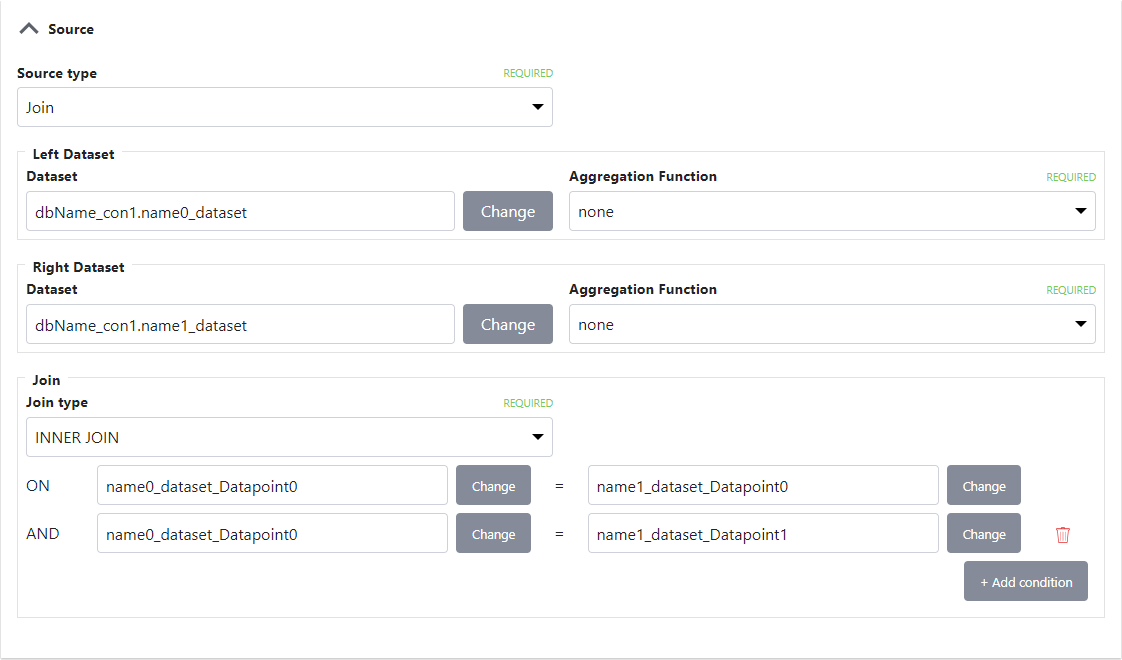This screenshot has width=1122, height=660.
Task: Select AND row name0_dataset_Datapoint0 field
Action: point(272,533)
